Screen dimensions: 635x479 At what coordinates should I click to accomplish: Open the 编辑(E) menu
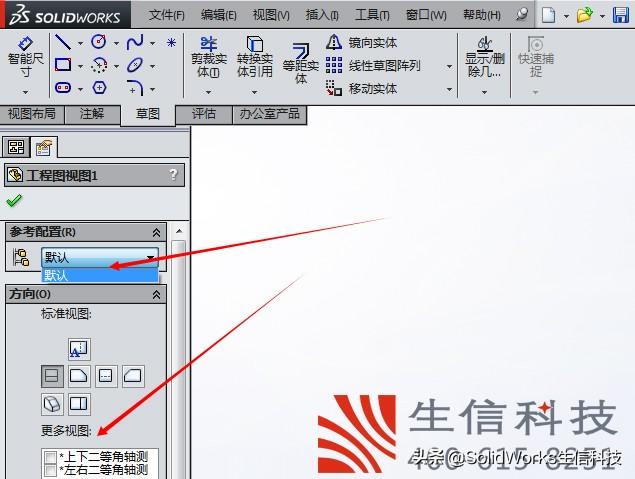219,15
